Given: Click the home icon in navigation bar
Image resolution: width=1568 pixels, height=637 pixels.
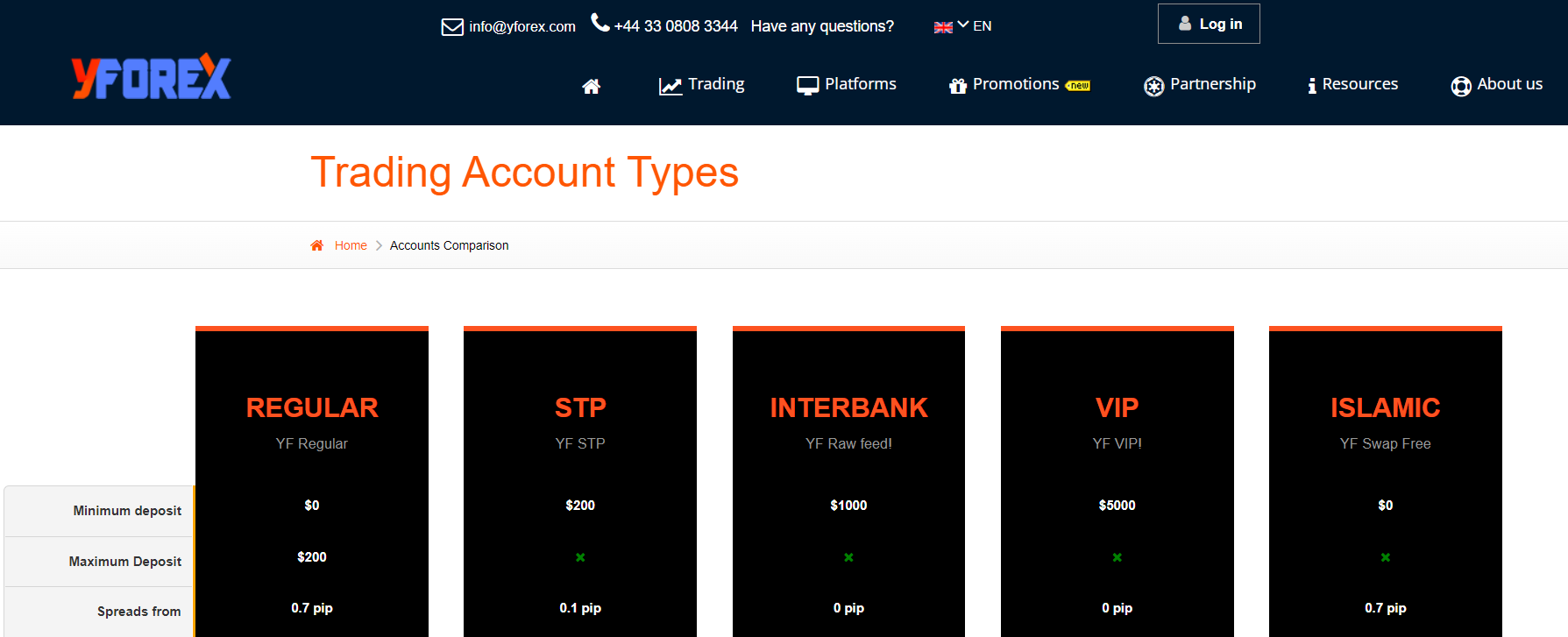Looking at the screenshot, I should coord(592,86).
